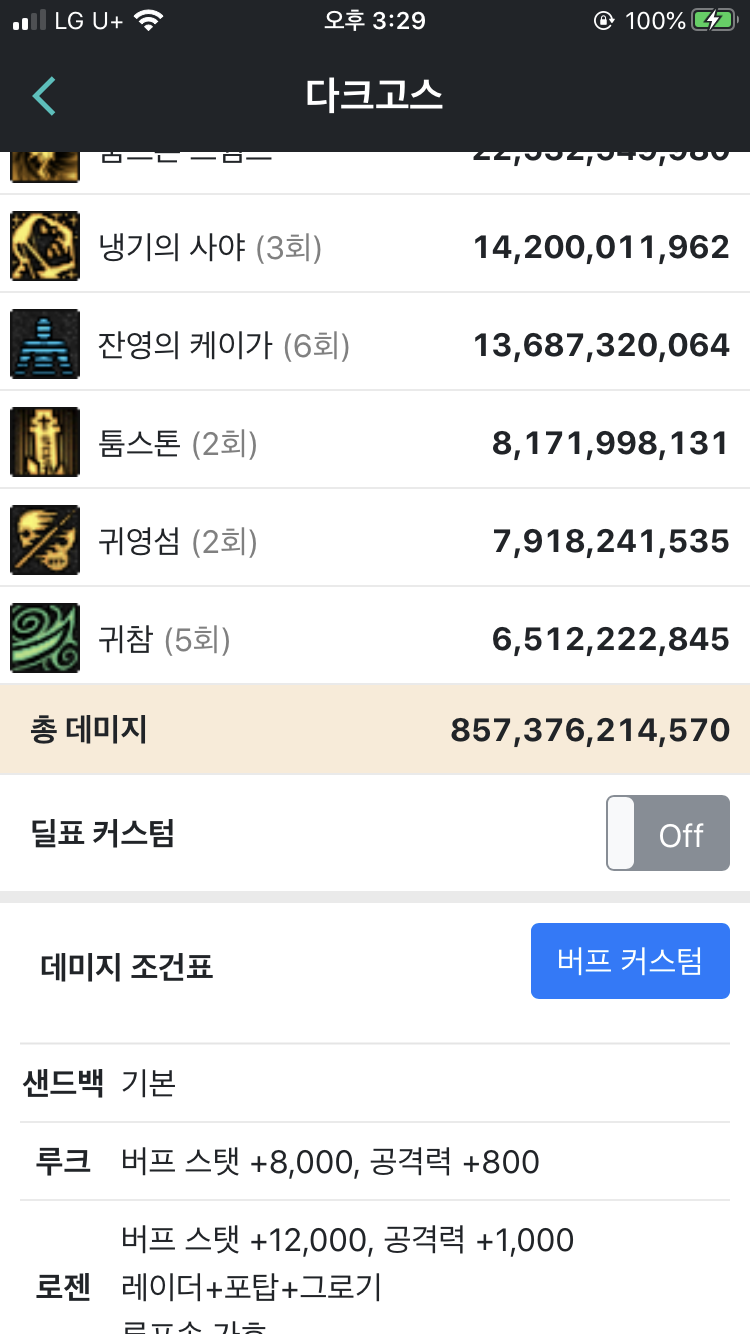
Task: Tap the 귀참 skill icon
Action: pos(45,638)
